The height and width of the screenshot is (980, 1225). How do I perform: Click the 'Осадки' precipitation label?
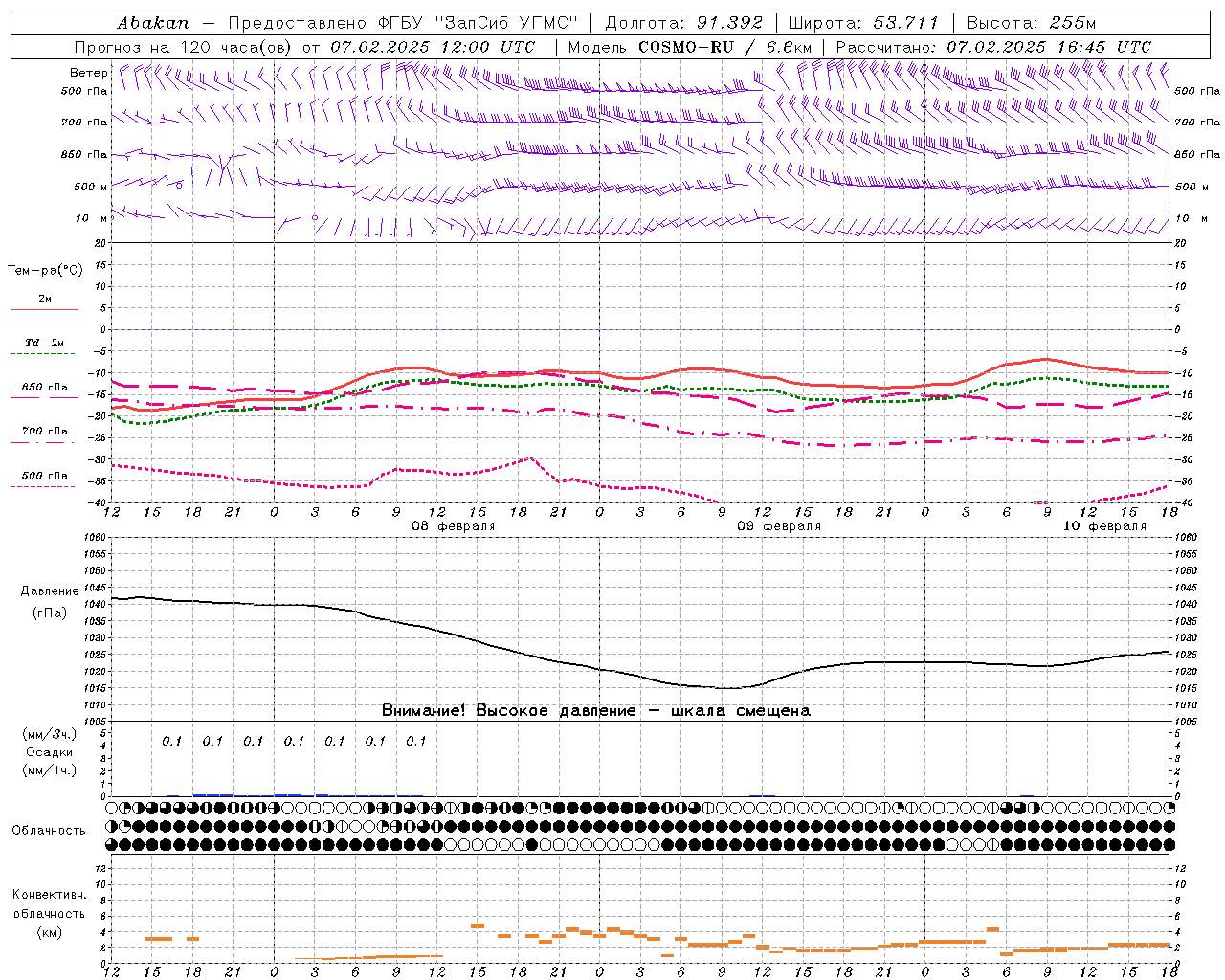[50, 752]
